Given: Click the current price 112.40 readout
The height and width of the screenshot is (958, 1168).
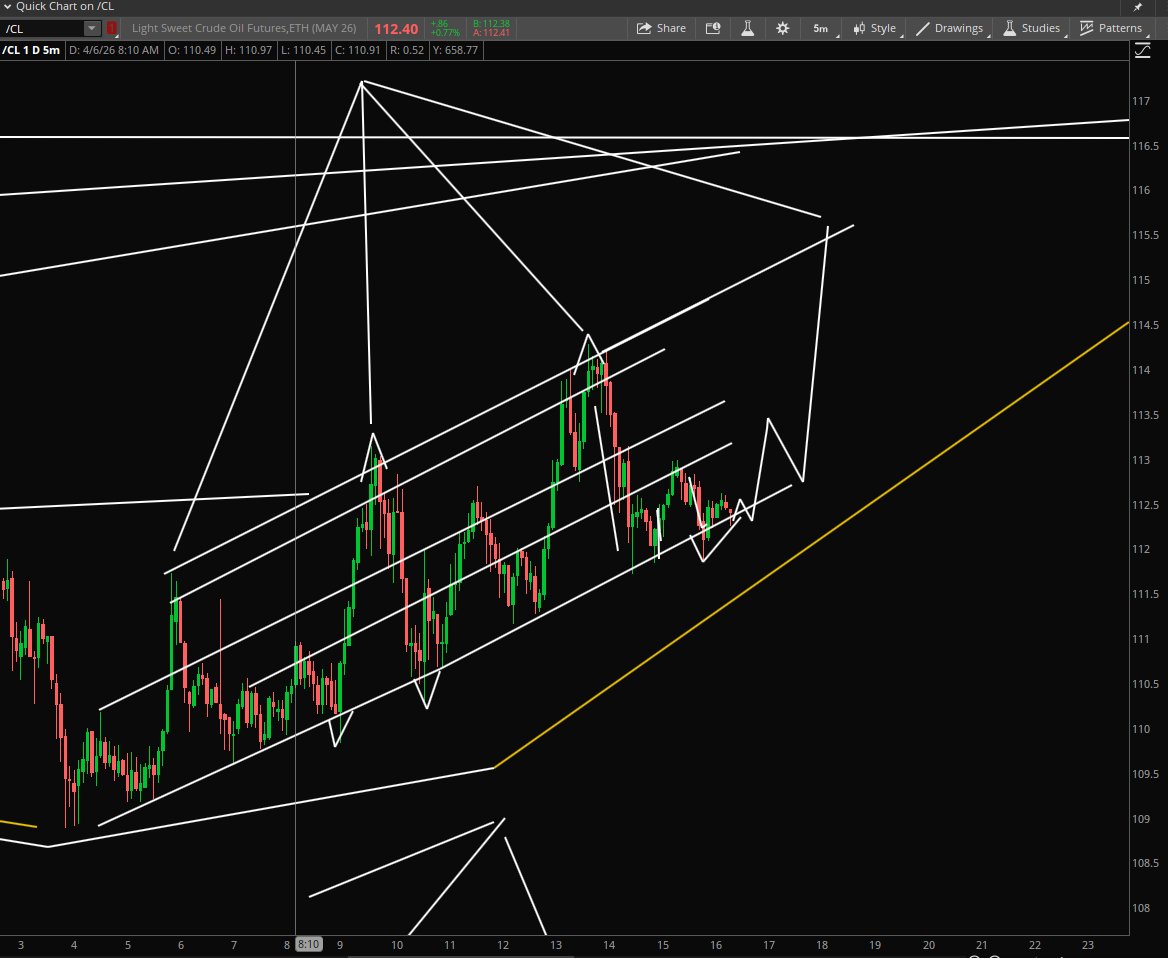Looking at the screenshot, I should tap(396, 28).
